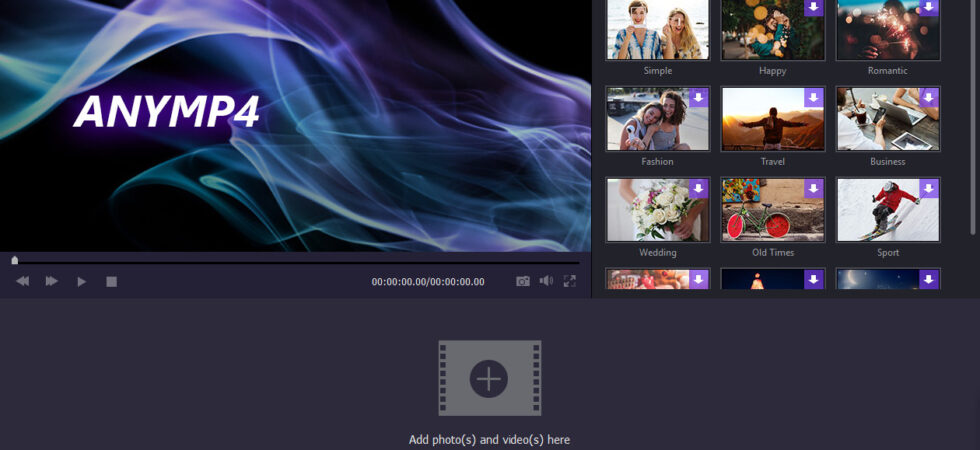
Task: Click the plus icon to add media
Action: coord(489,379)
